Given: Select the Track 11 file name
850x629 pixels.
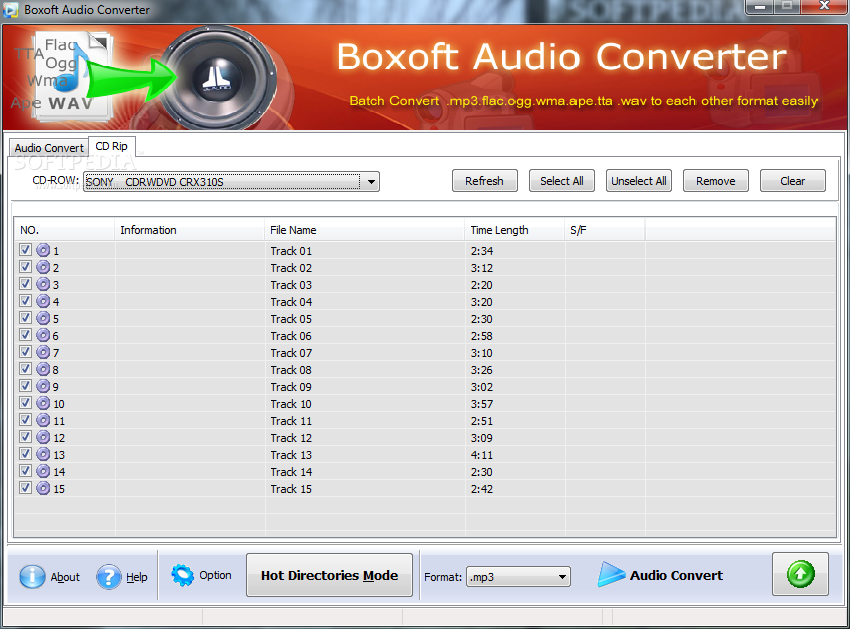Looking at the screenshot, I should click(x=291, y=421).
